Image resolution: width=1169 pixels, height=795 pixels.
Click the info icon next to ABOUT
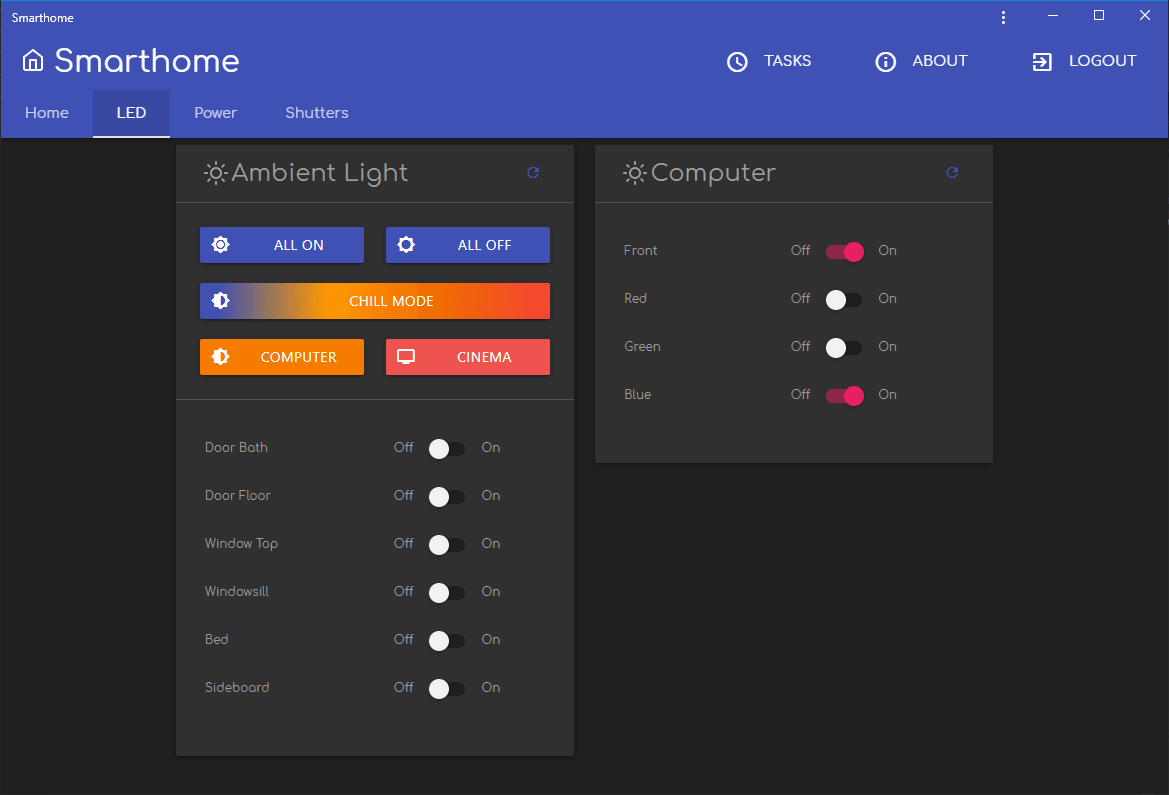[885, 62]
